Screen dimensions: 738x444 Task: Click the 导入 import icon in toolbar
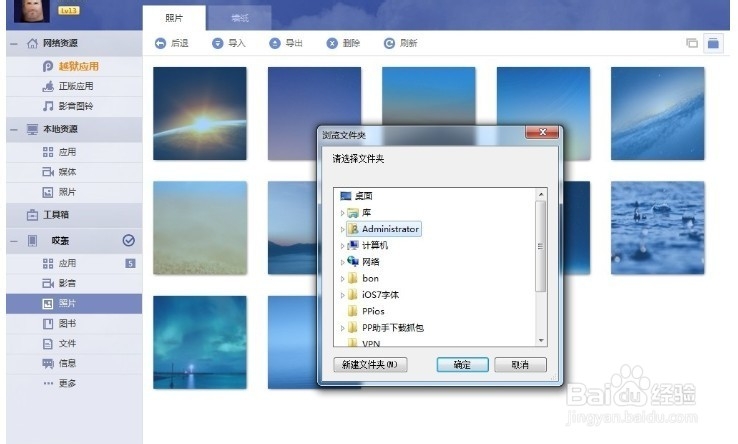217,43
